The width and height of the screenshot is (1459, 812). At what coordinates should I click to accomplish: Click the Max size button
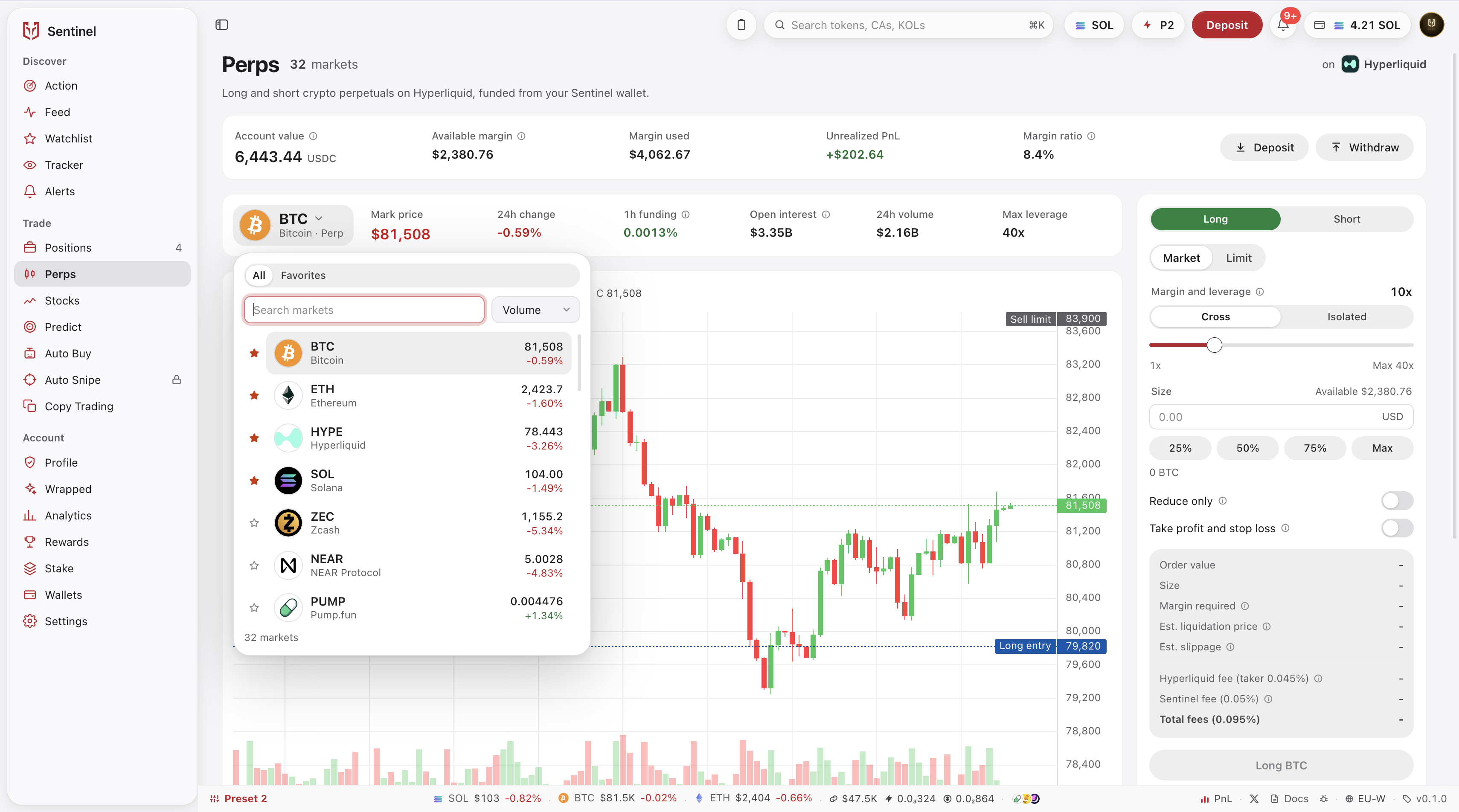click(1382, 448)
